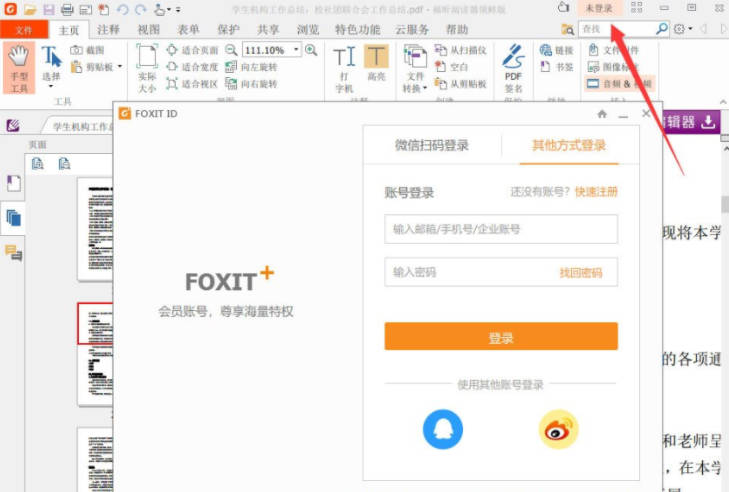Image resolution: width=729 pixels, height=492 pixels.
Task: Create a blank PDF (空白)
Action: coord(451,67)
